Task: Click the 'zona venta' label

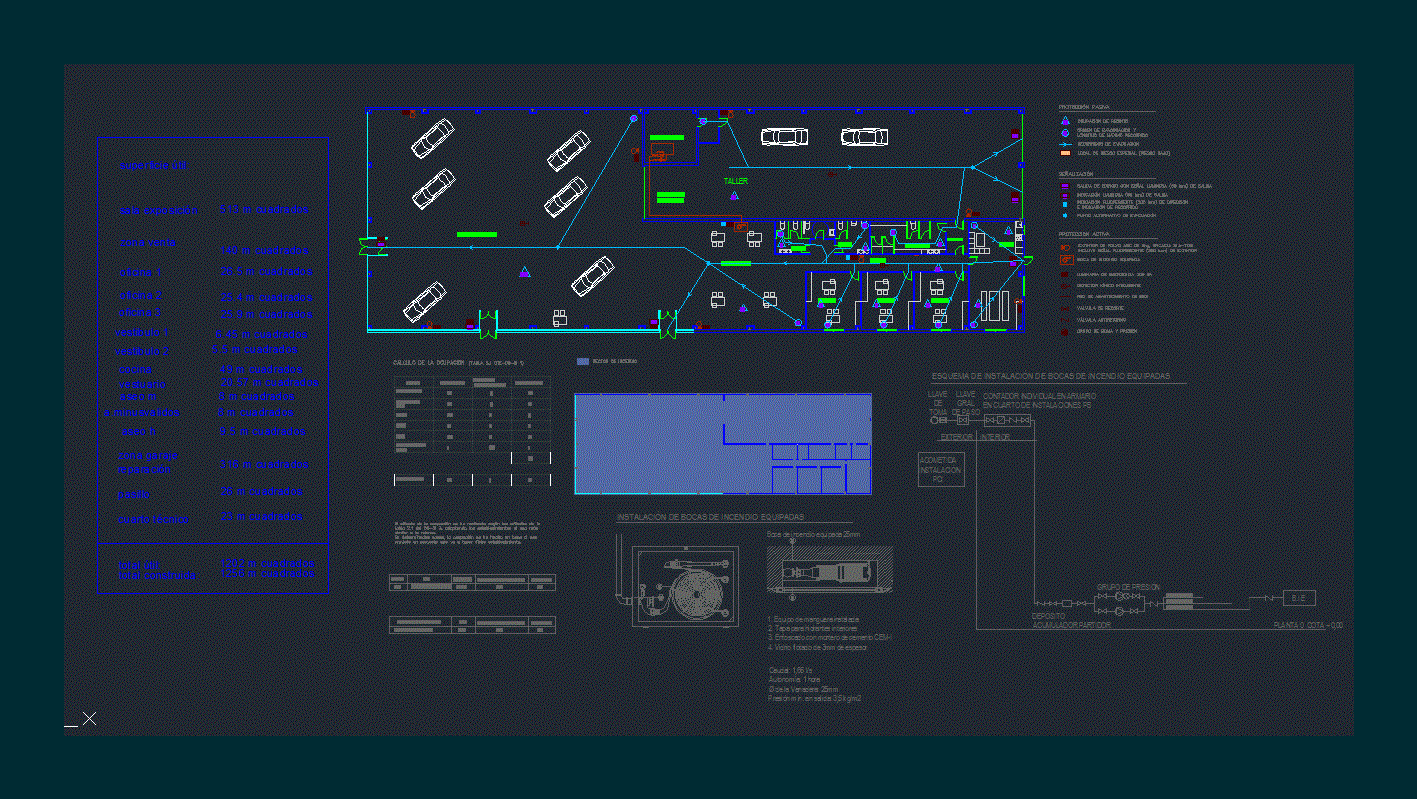Action: pyautogui.click(x=148, y=242)
